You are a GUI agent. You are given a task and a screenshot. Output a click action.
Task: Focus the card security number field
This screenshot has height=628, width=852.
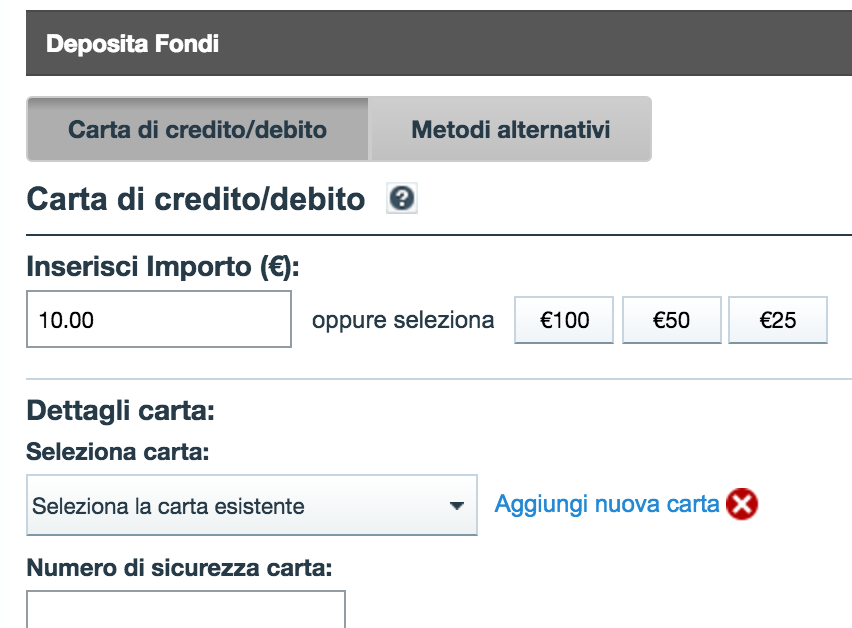tap(186, 610)
